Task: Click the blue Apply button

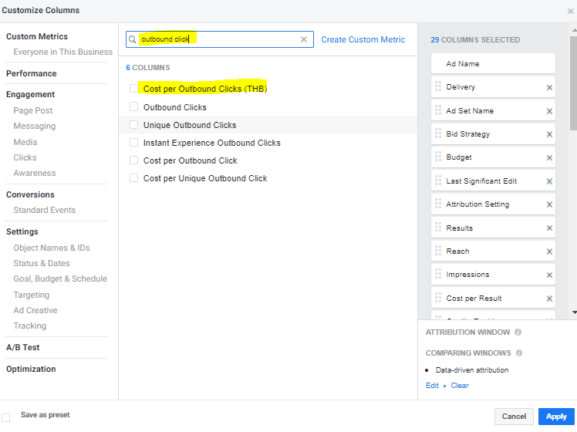Action: (556, 417)
